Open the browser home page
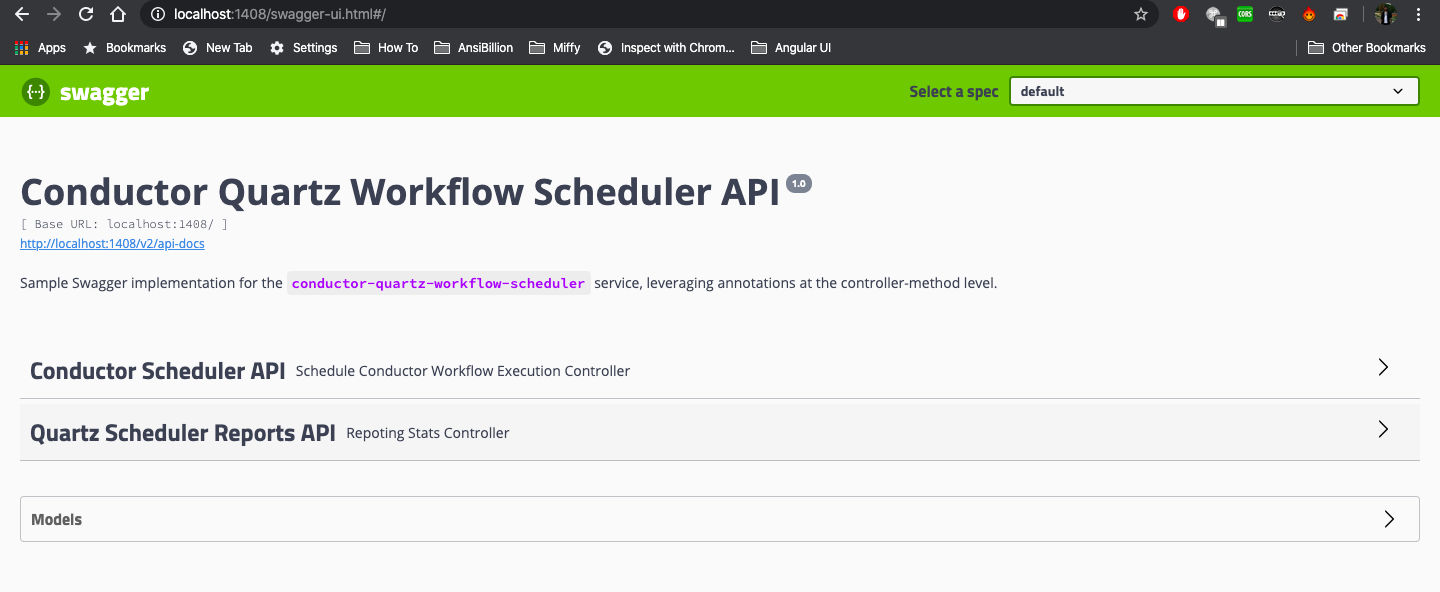 [118, 14]
